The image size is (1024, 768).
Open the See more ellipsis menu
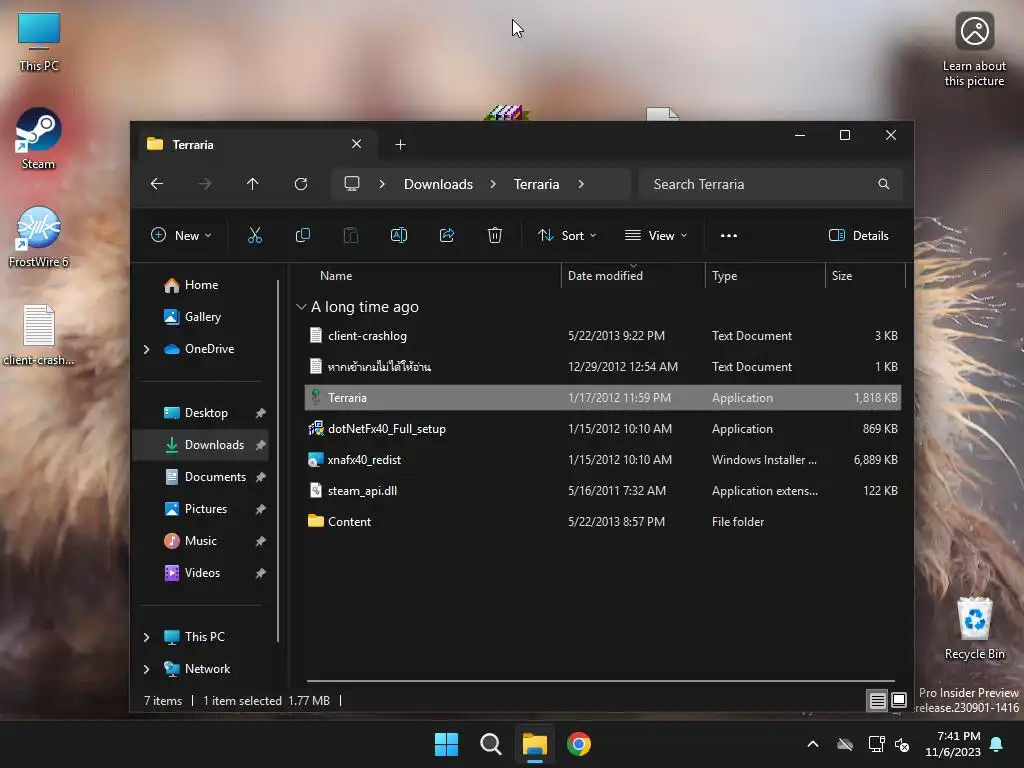pos(729,236)
